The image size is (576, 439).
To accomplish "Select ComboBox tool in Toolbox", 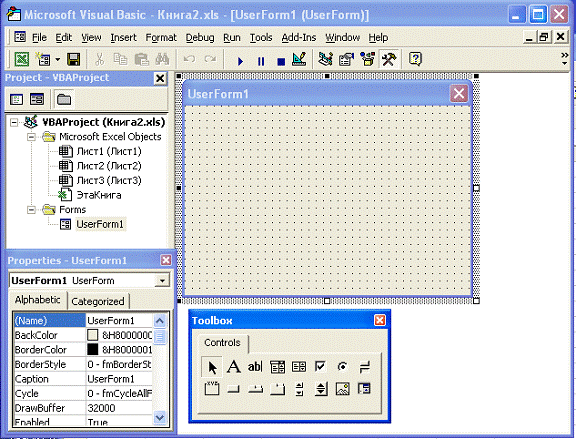I will (x=277, y=367).
